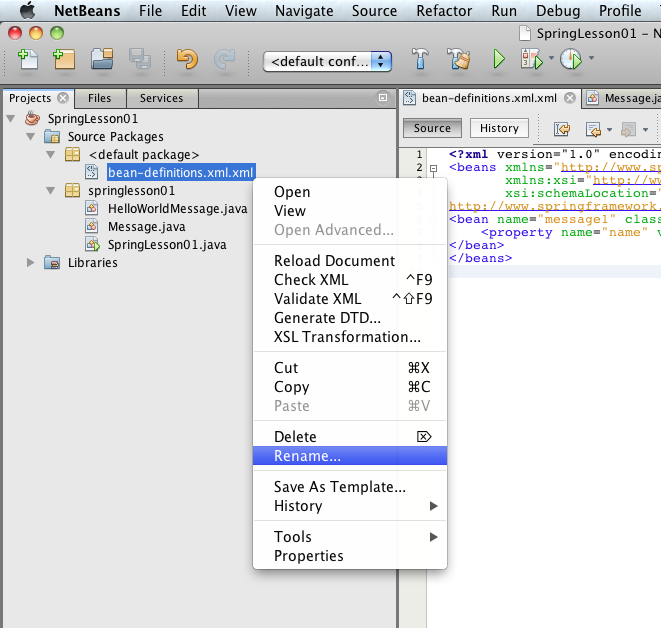The image size is (661, 628).
Task: Click the default package icon
Action: pos(73,154)
